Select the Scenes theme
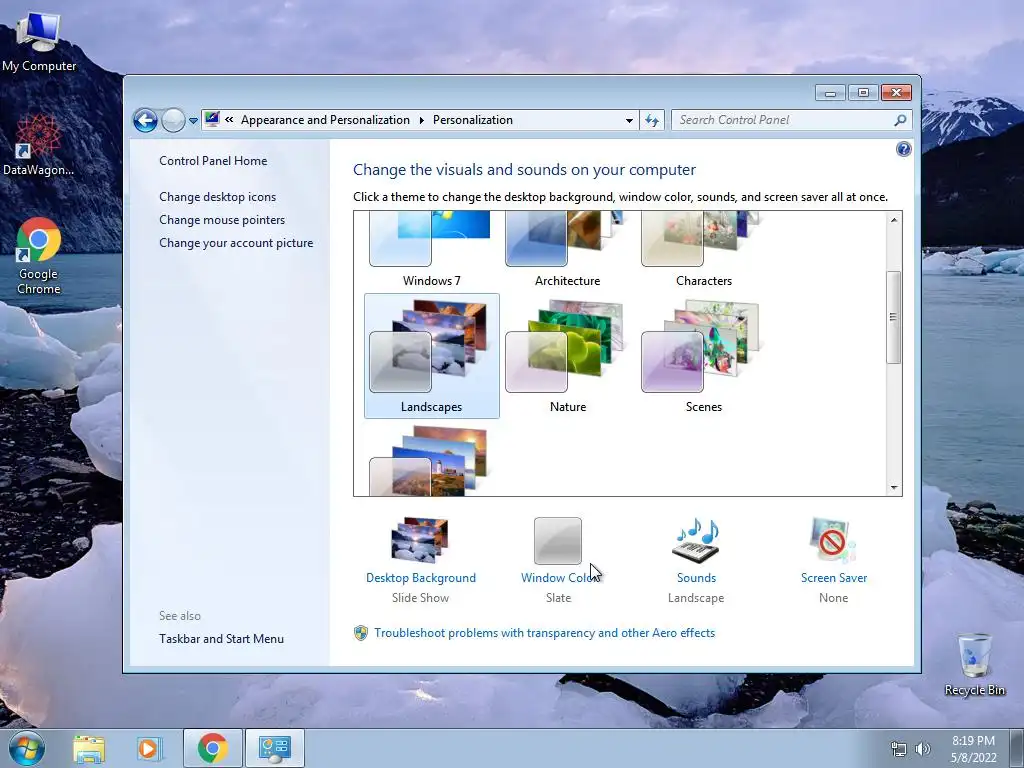1024x768 pixels. click(x=703, y=356)
